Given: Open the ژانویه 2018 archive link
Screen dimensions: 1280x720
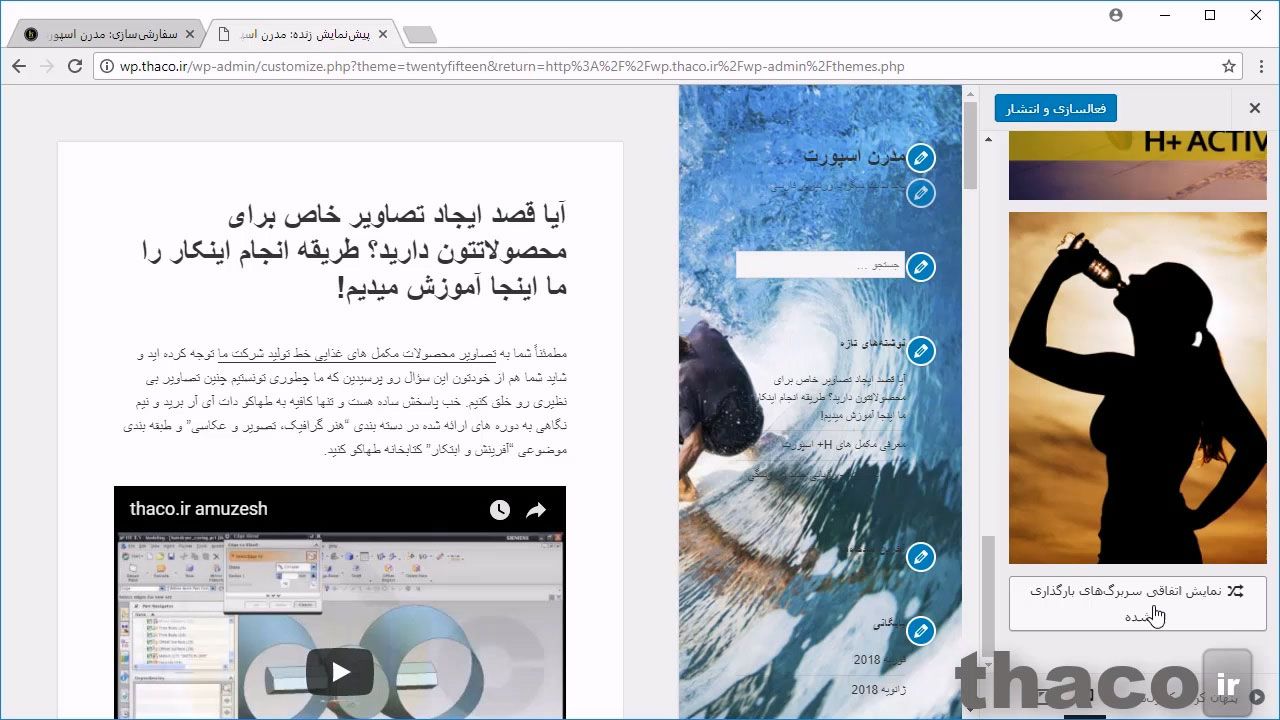Looking at the screenshot, I should tap(879, 690).
